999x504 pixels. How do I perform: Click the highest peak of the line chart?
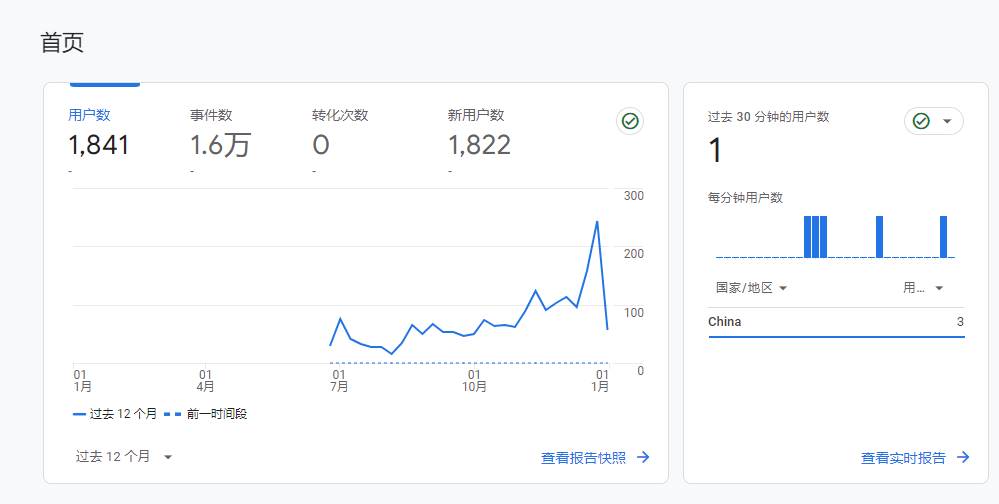(x=597, y=222)
